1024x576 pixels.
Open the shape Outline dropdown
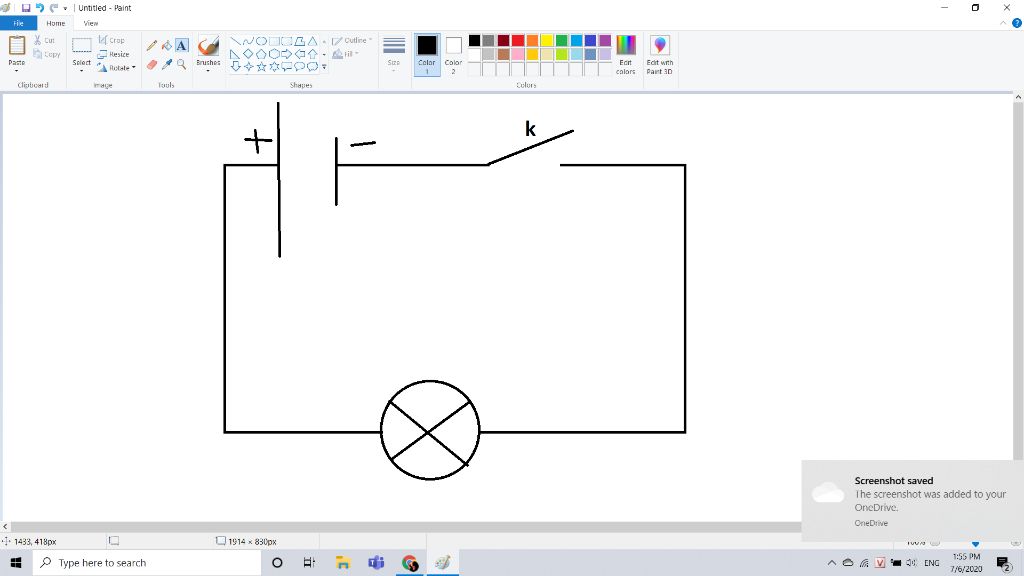[352, 40]
